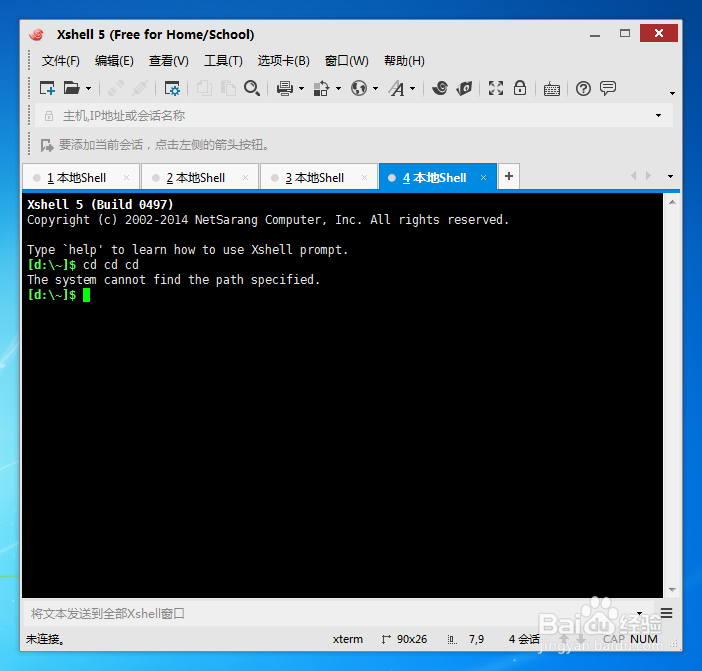This screenshot has height=671, width=702.
Task: Open the folder icon for sessions
Action: tap(72, 88)
